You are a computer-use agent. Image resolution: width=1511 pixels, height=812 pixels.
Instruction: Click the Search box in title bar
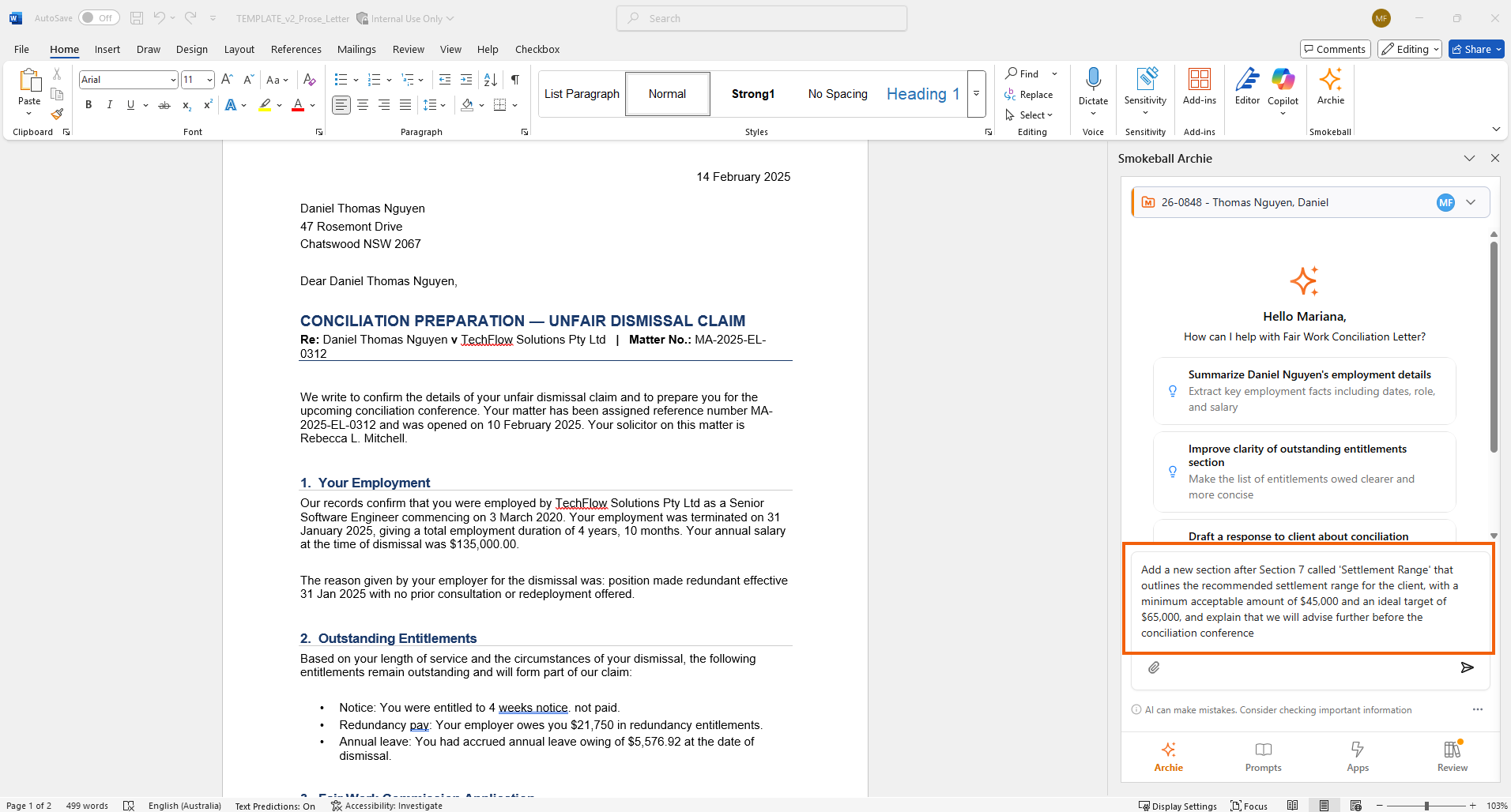pyautogui.click(x=762, y=18)
